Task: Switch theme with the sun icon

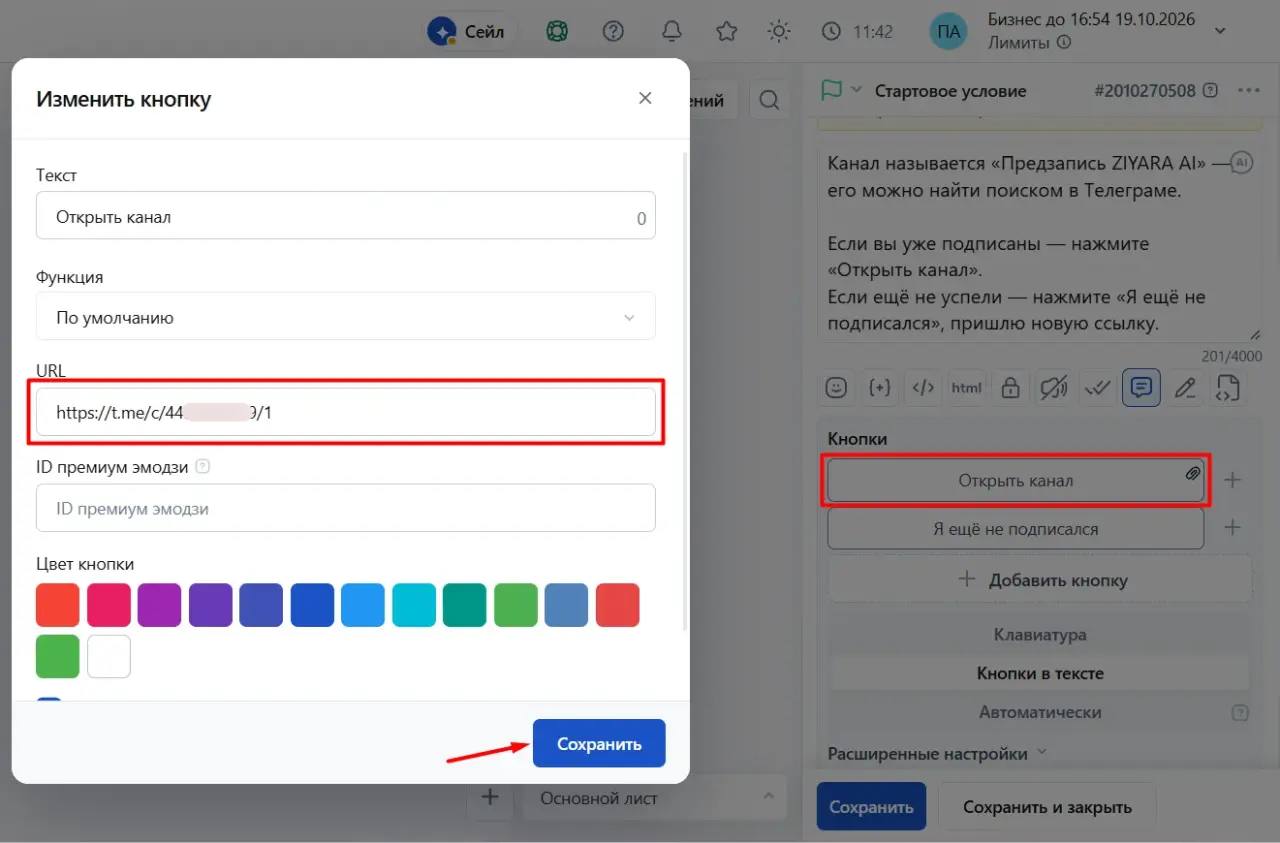Action: [779, 32]
